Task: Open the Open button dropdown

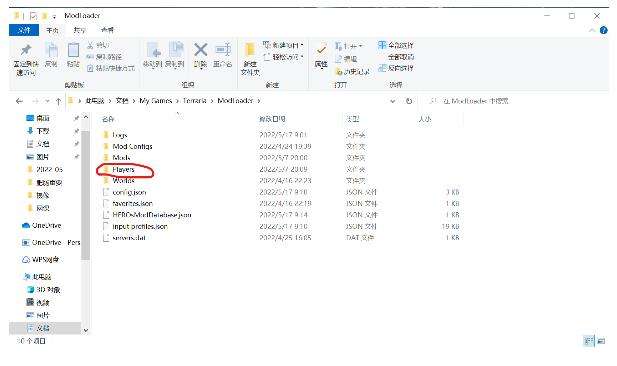Action: click(x=360, y=46)
